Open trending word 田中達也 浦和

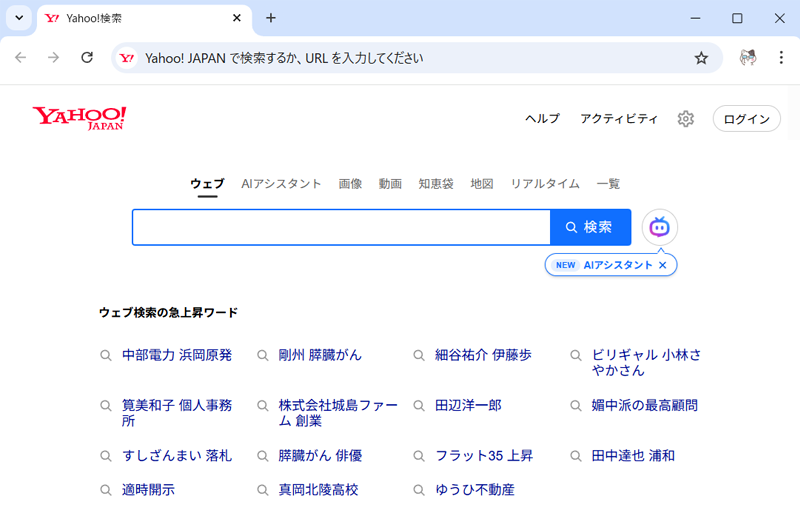coord(633,456)
